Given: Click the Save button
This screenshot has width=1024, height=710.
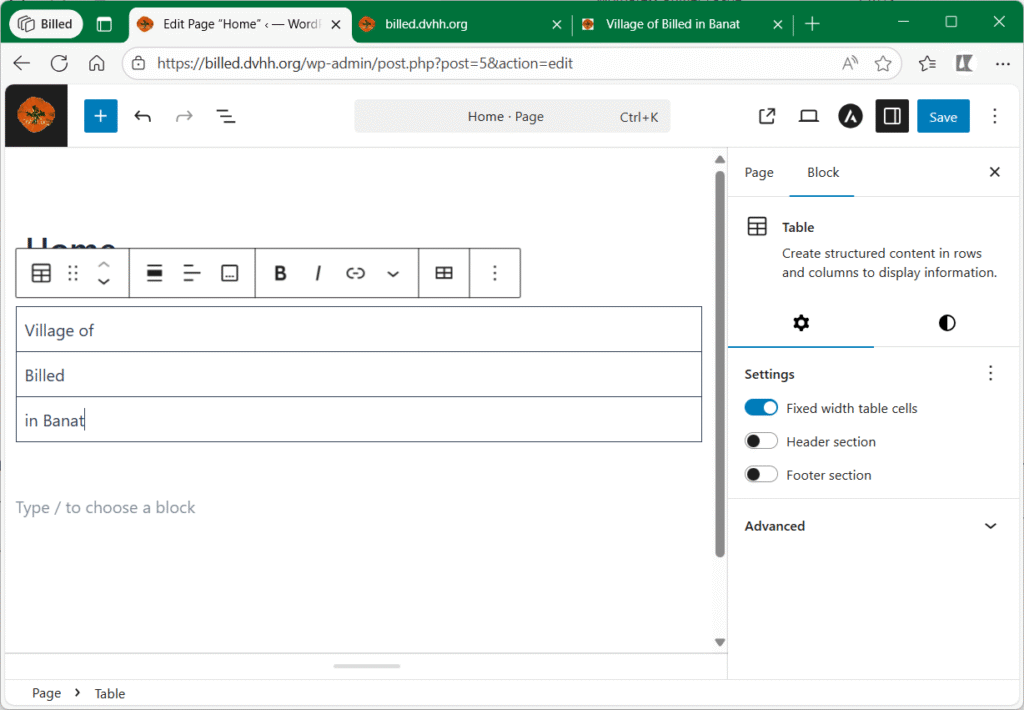Looking at the screenshot, I should [943, 117].
